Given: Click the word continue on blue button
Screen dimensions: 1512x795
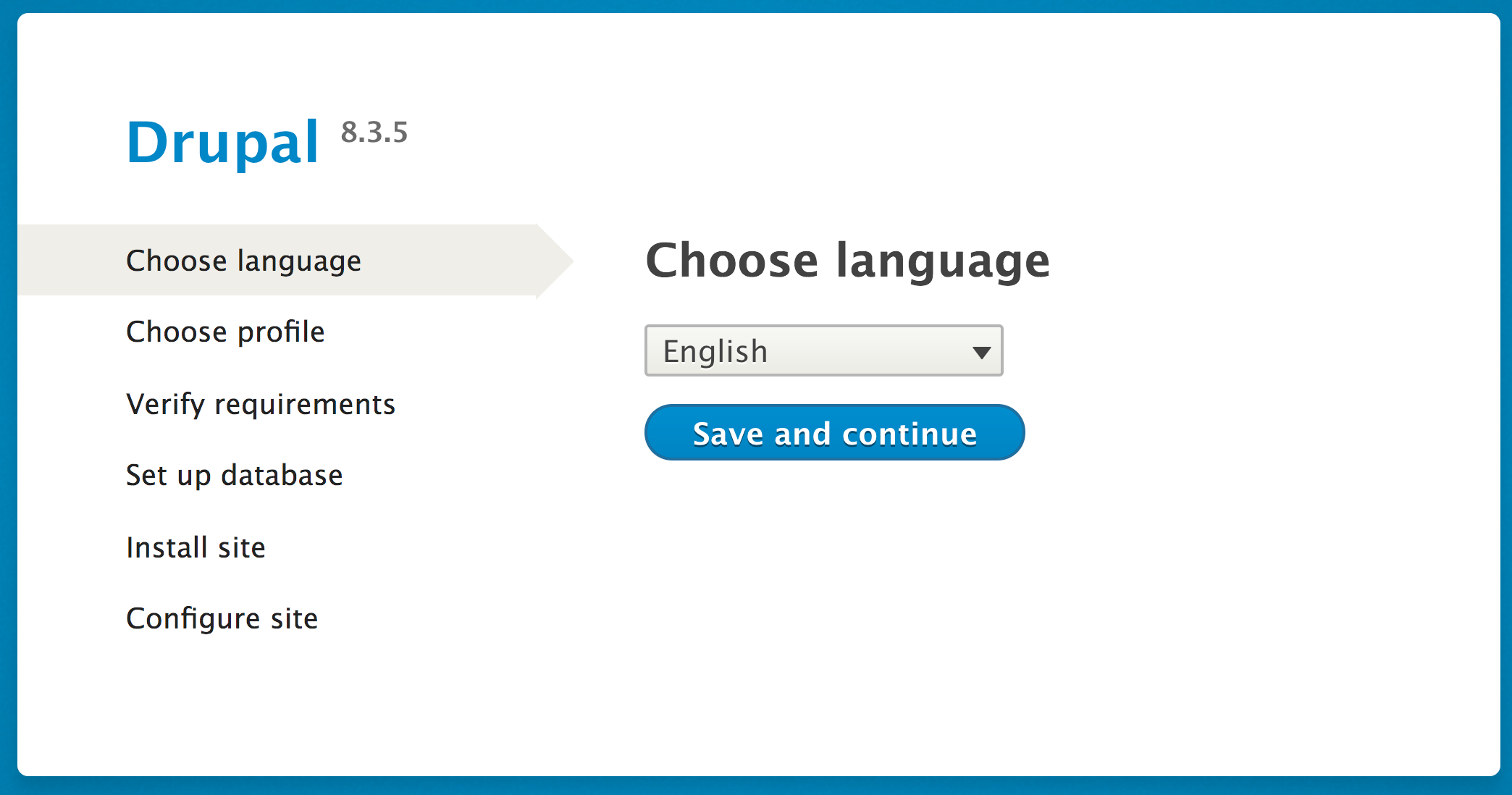Looking at the screenshot, I should (910, 434).
